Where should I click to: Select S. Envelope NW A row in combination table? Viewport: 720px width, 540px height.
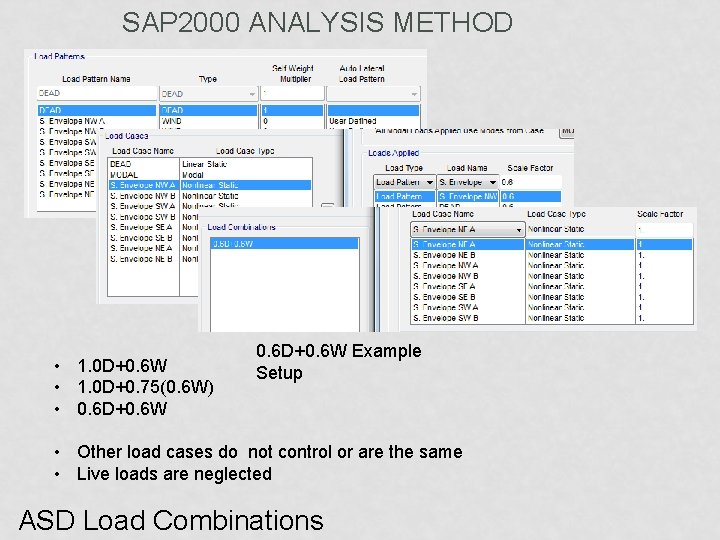point(551,265)
